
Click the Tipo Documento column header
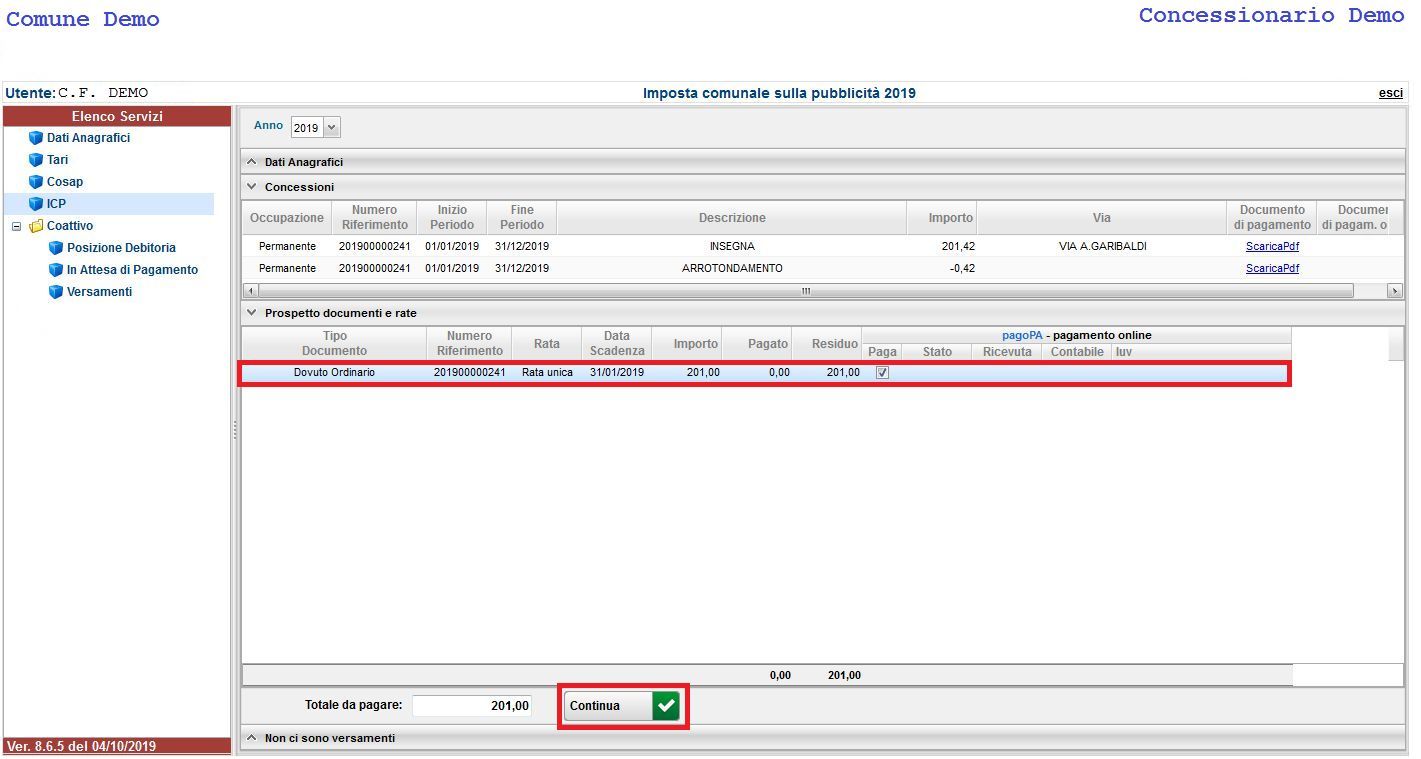point(335,344)
